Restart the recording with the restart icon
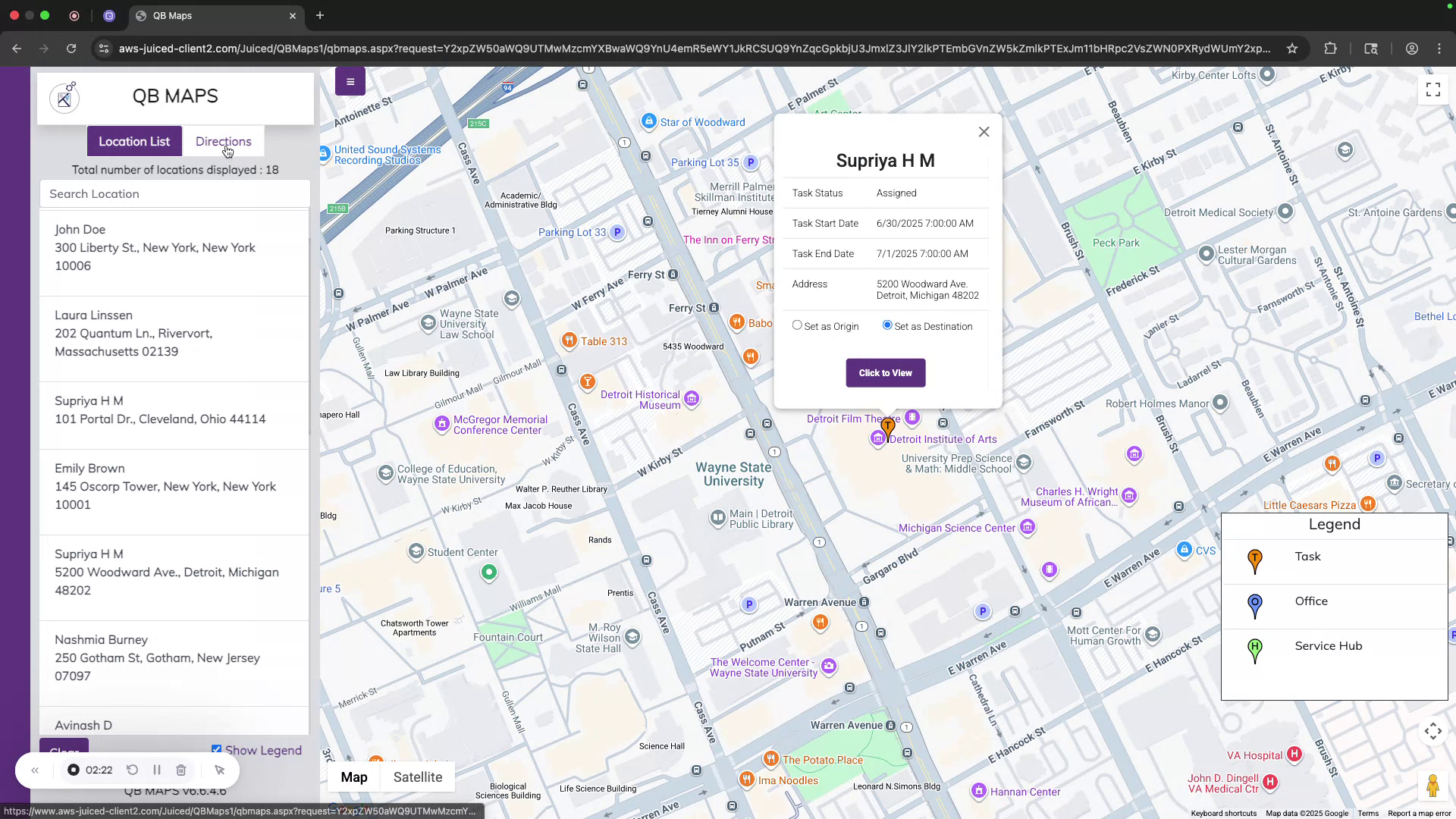 (132, 770)
